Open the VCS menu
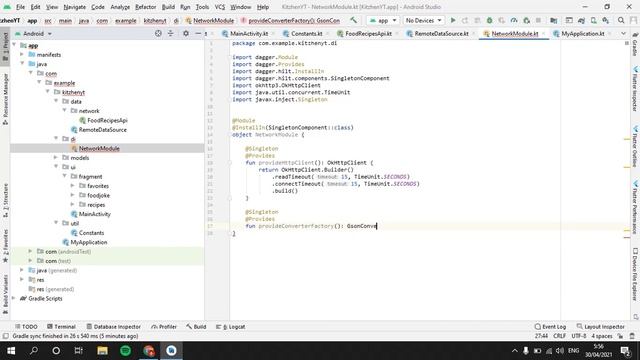 coord(220,7)
